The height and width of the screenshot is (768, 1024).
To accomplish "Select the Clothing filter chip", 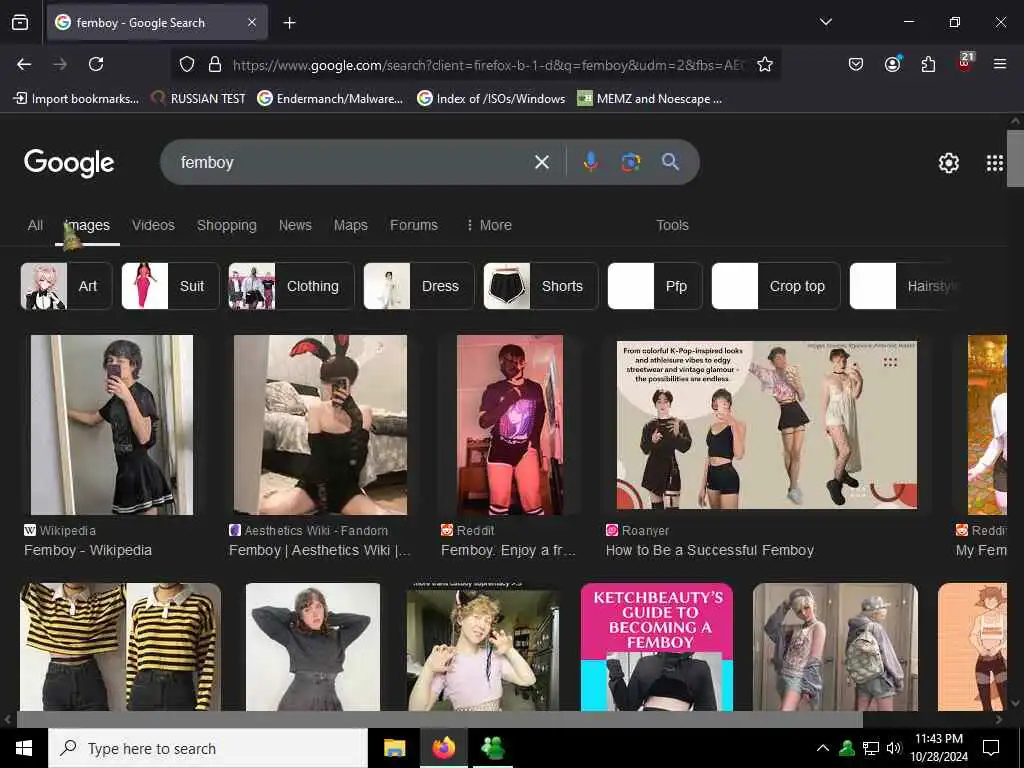I will coord(291,286).
